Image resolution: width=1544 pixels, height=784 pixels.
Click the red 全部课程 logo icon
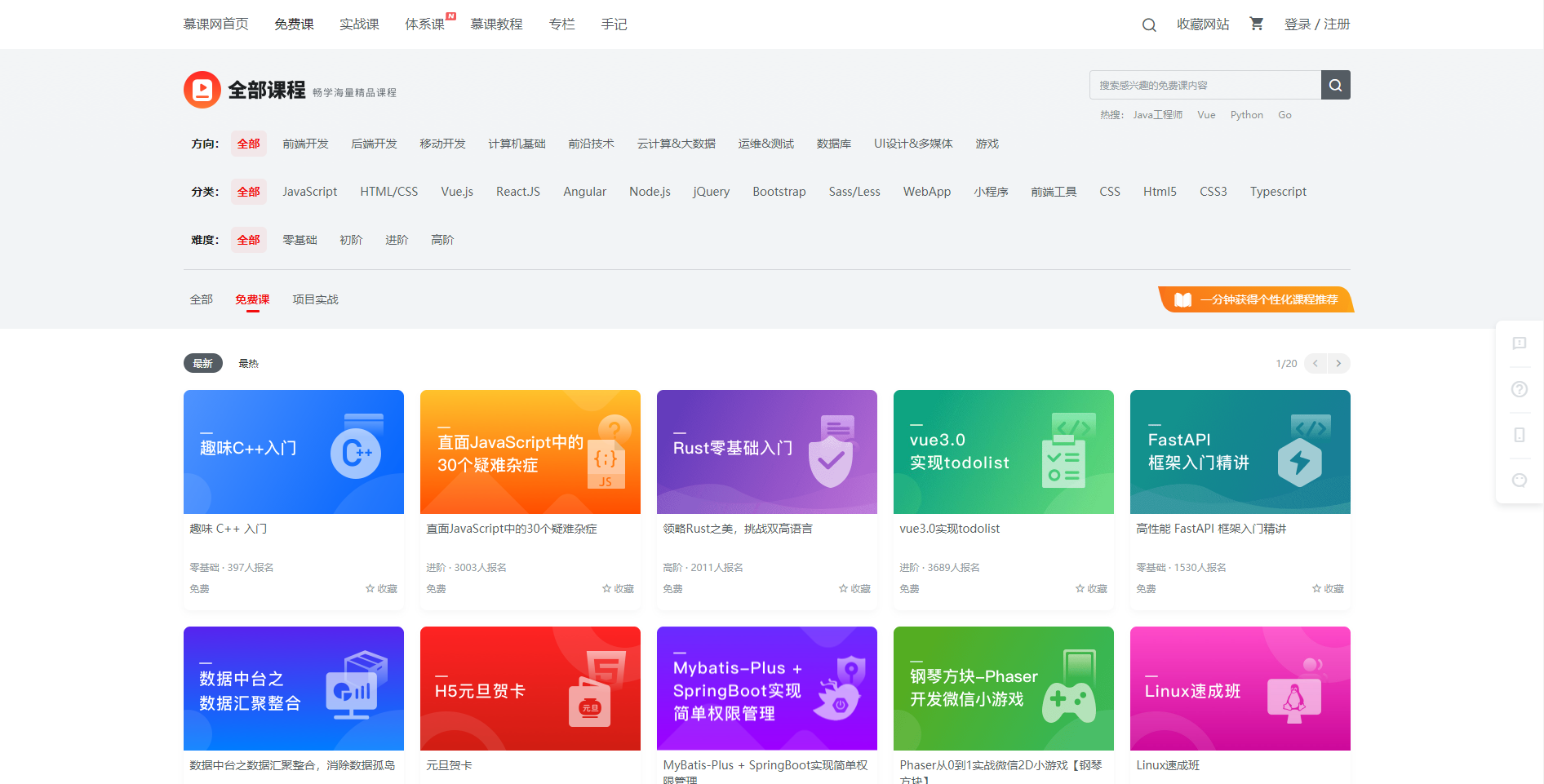pyautogui.click(x=202, y=90)
